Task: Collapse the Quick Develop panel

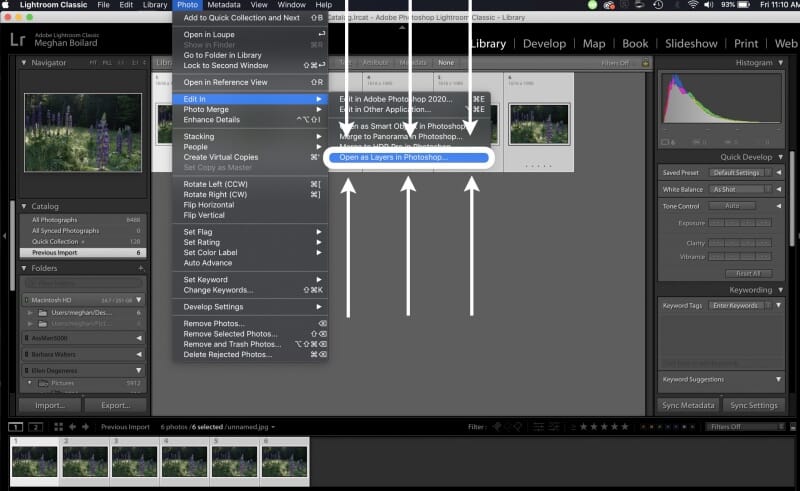Action: coord(780,157)
